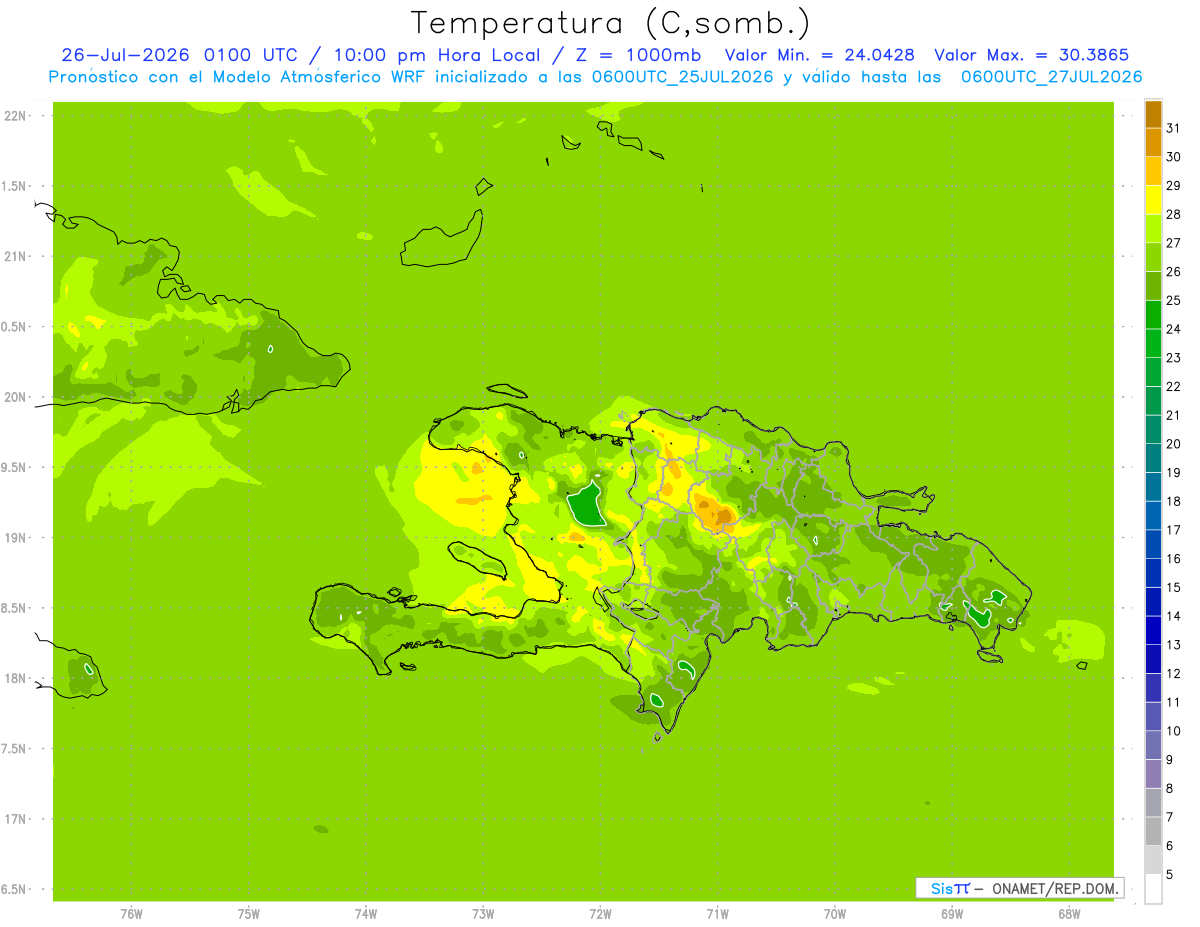Click the title Temperatura (C,somb.)

tap(610, 22)
